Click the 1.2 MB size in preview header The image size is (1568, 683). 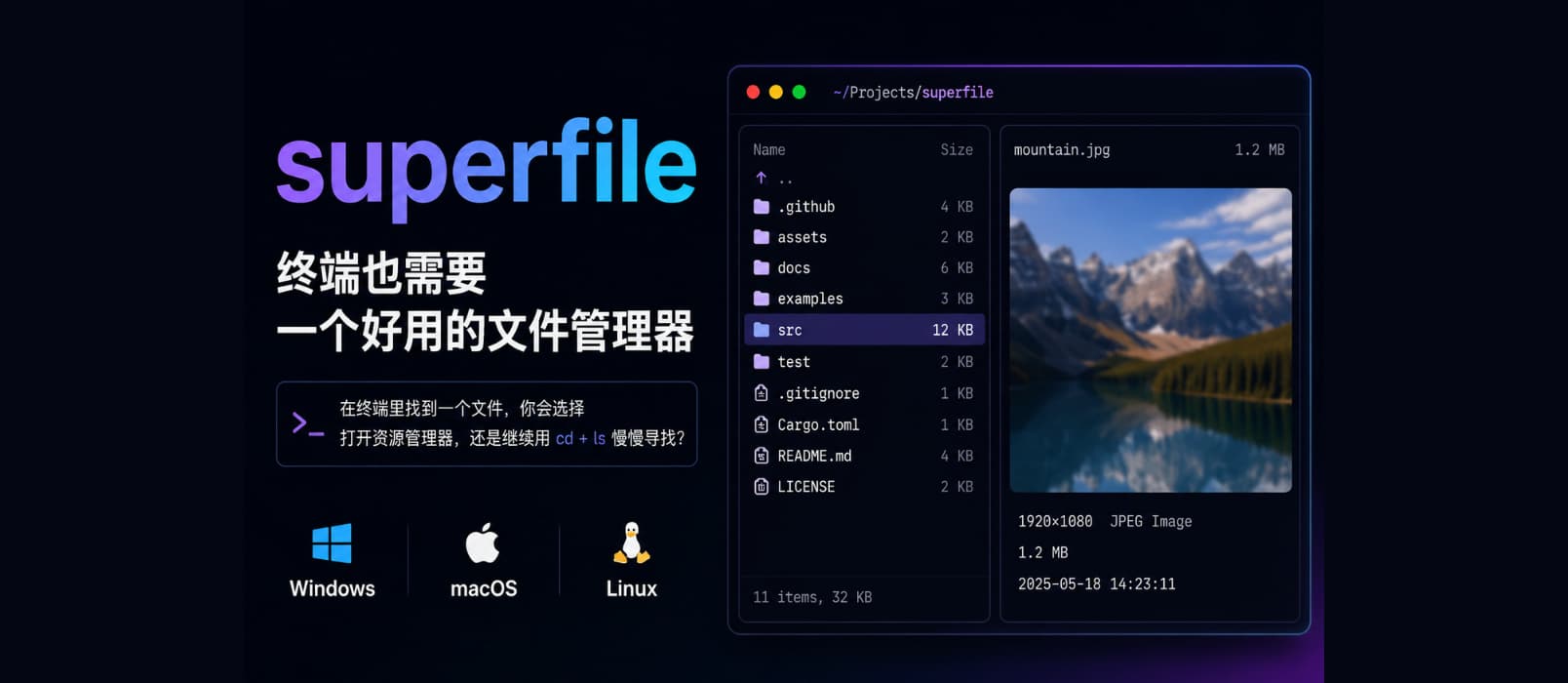click(1260, 149)
